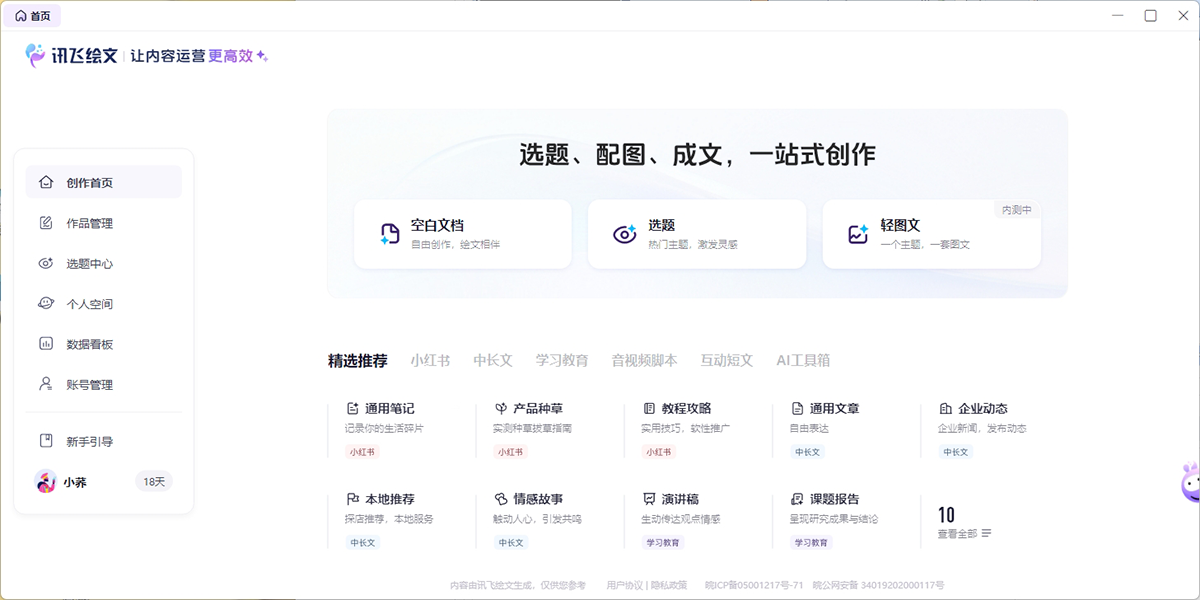Open 账号管理 user icon
The height and width of the screenshot is (600, 1200).
[x=45, y=384]
